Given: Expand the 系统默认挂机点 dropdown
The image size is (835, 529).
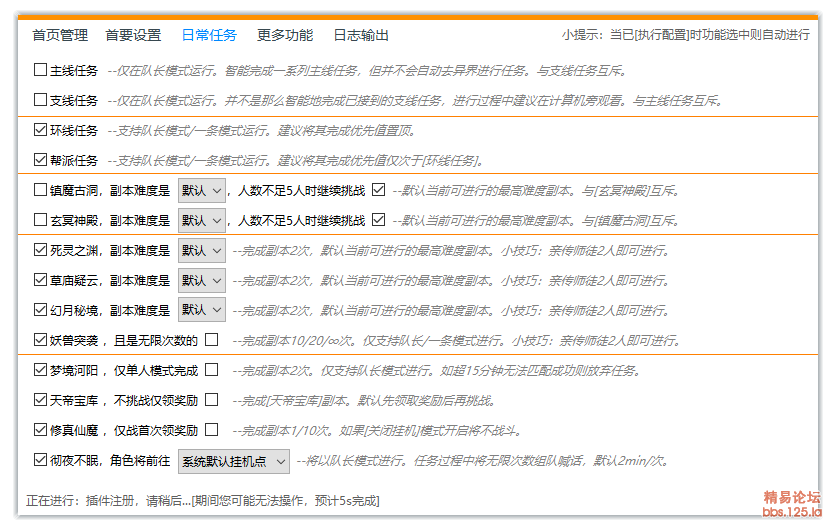Looking at the screenshot, I should [234, 461].
